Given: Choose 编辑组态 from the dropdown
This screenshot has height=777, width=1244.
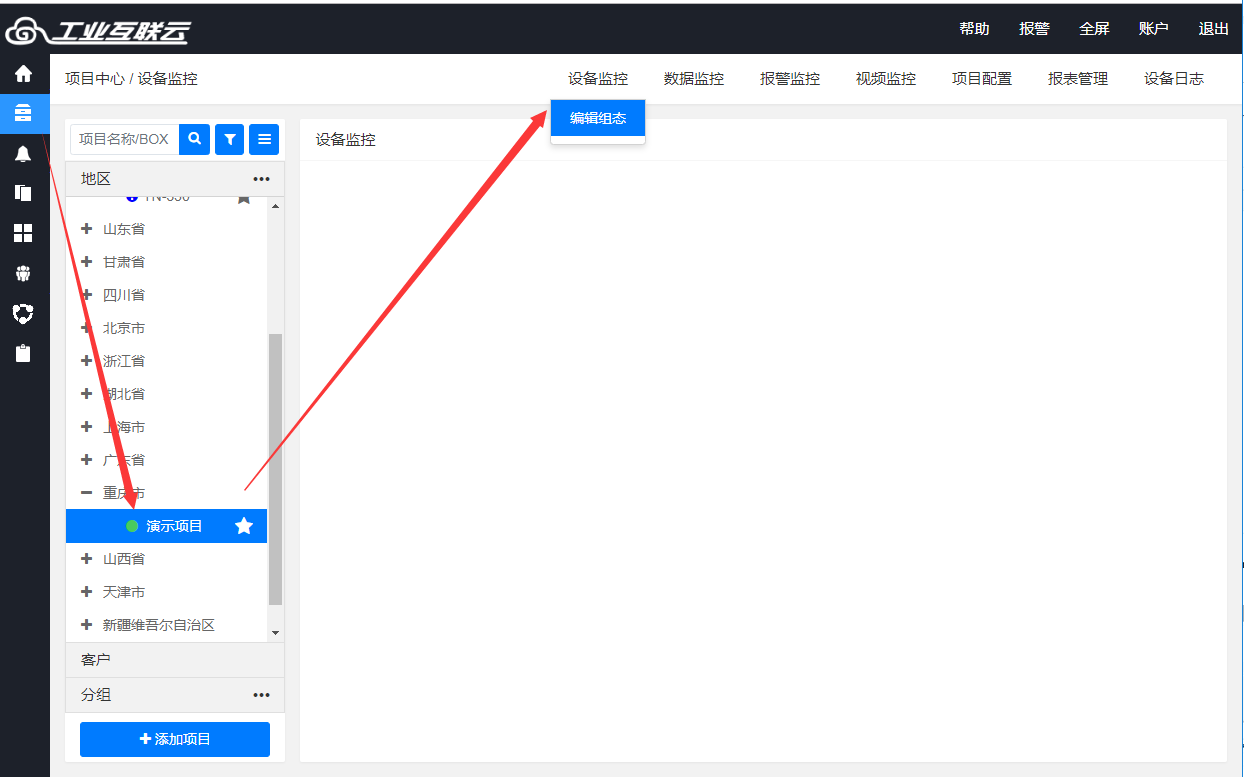Looking at the screenshot, I should pos(598,118).
